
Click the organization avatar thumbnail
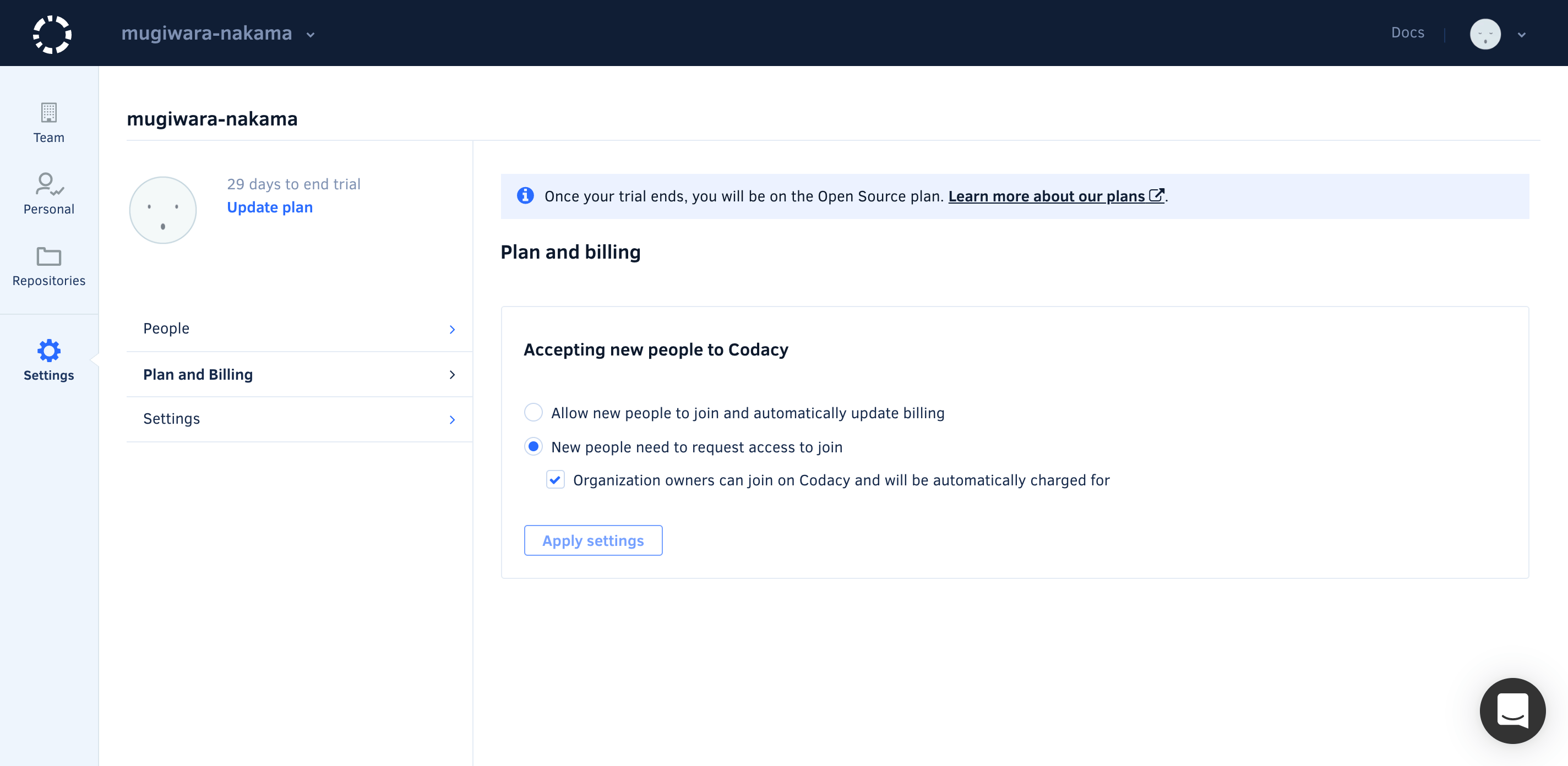162,210
